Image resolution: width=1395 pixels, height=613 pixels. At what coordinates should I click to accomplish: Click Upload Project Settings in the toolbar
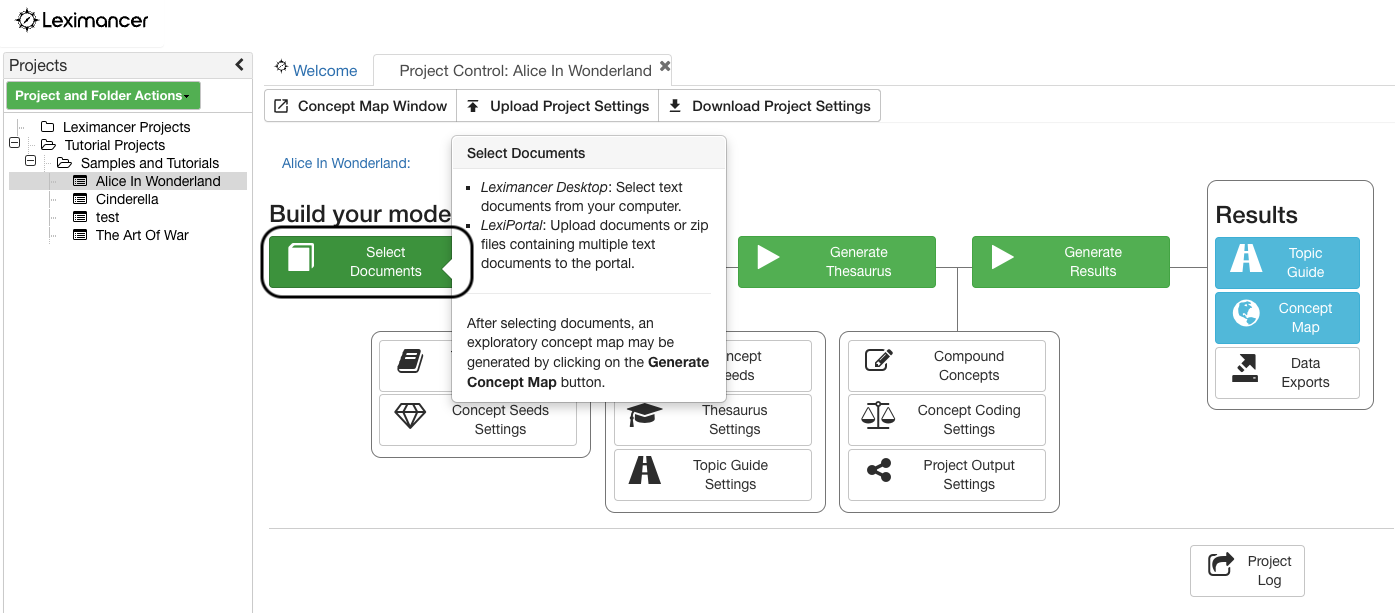click(557, 105)
